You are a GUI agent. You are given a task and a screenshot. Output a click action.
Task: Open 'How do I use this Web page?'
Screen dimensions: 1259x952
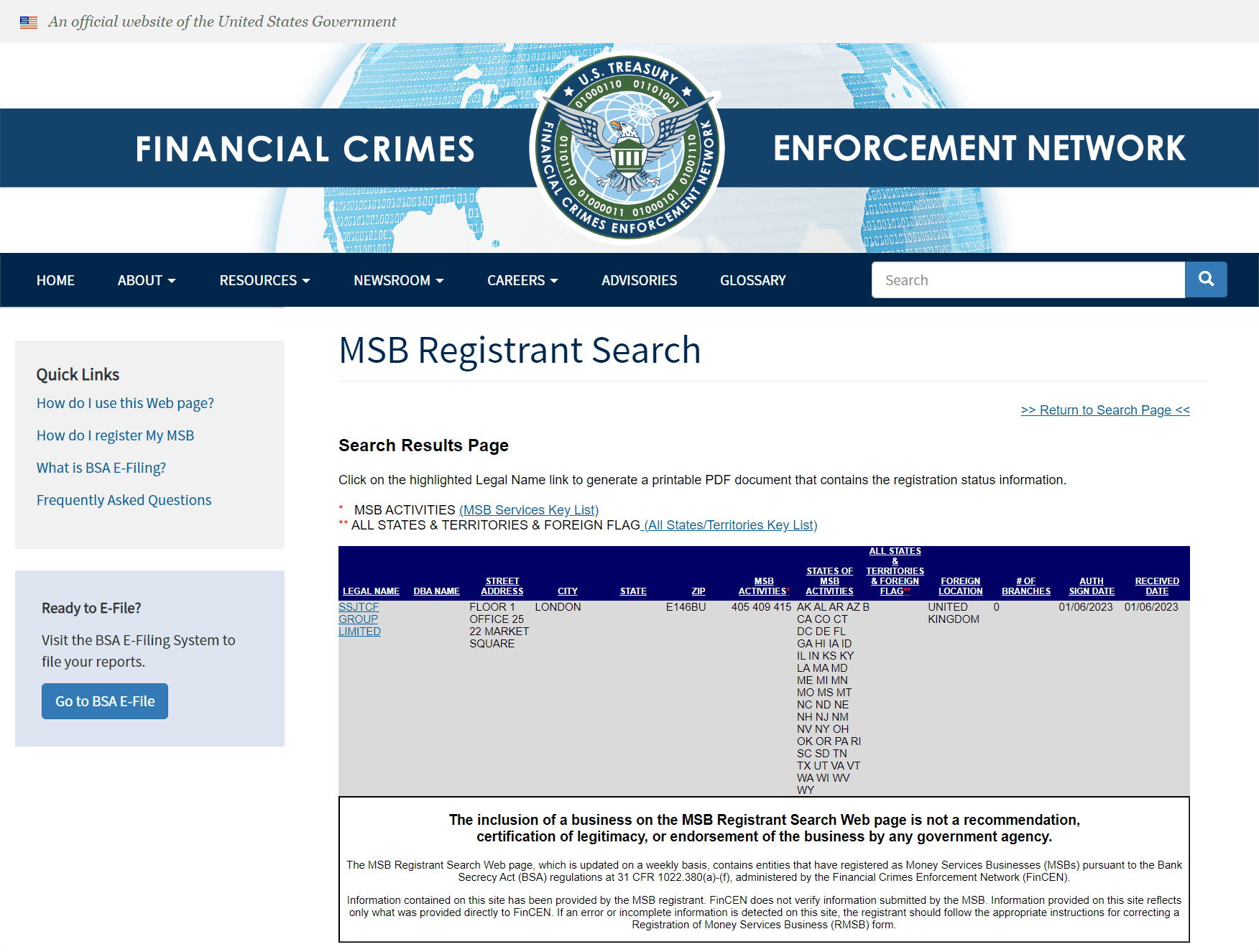[x=125, y=403]
